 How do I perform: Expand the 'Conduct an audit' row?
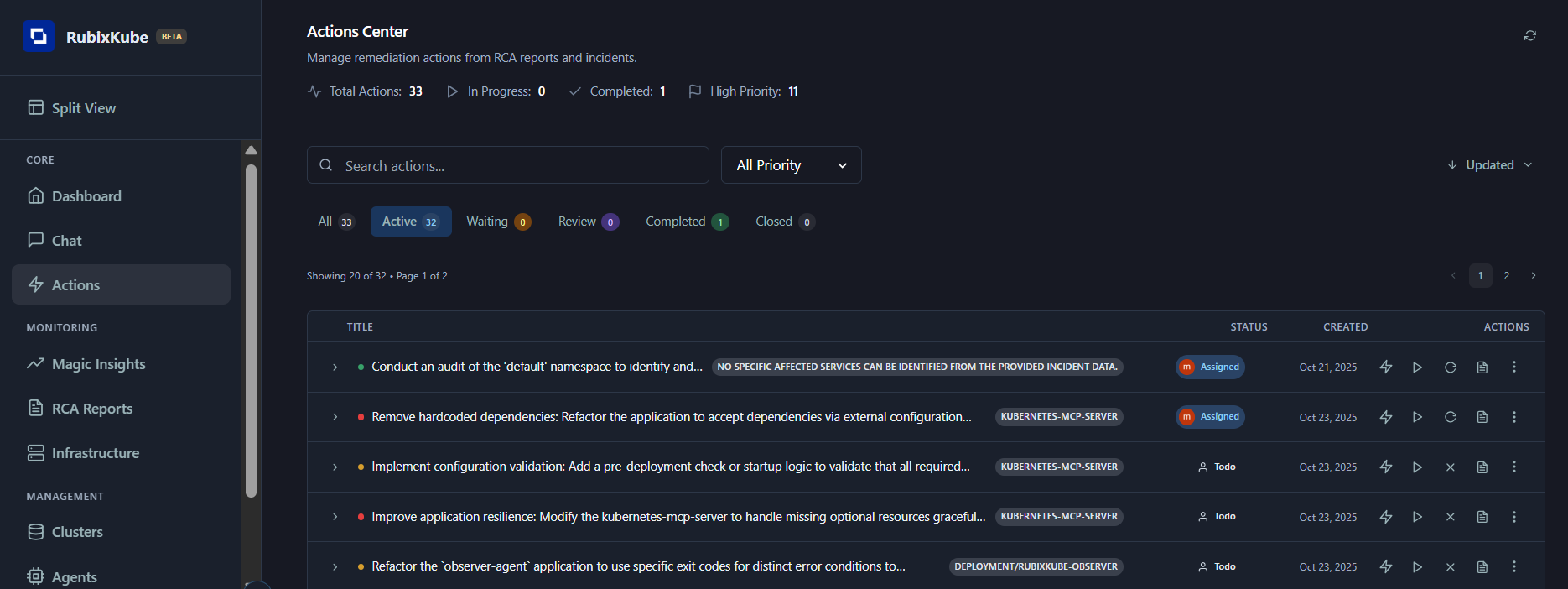pos(335,367)
